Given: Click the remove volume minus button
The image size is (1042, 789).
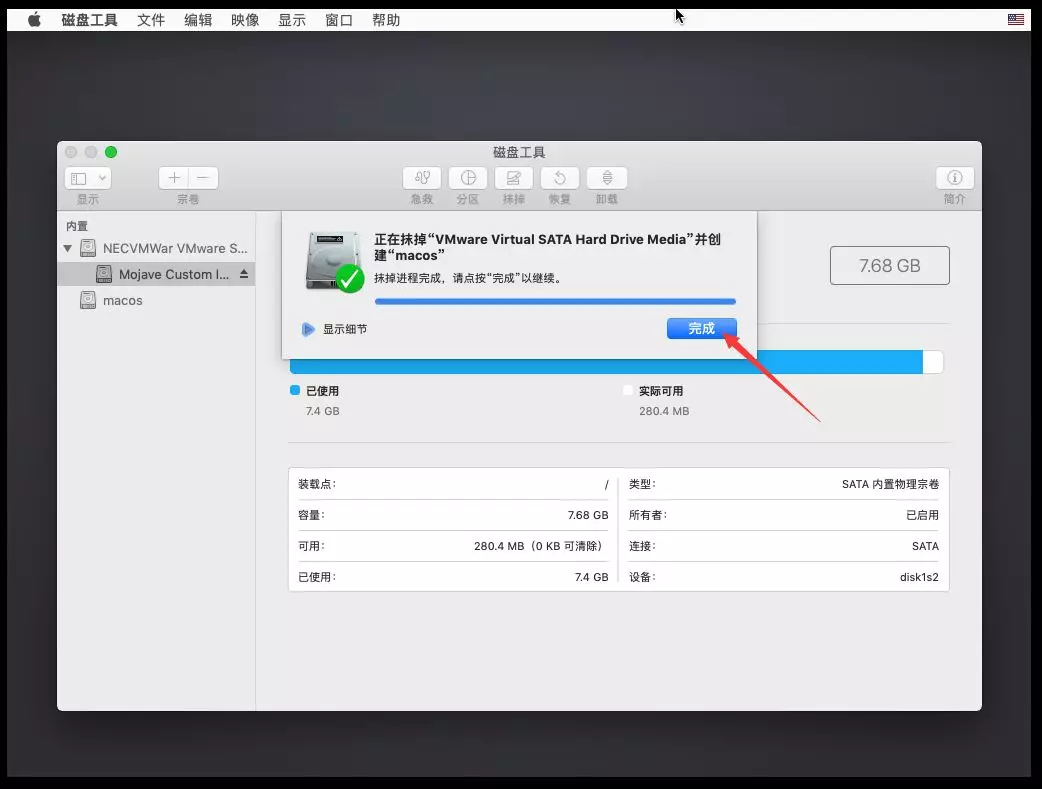Looking at the screenshot, I should click(203, 177).
